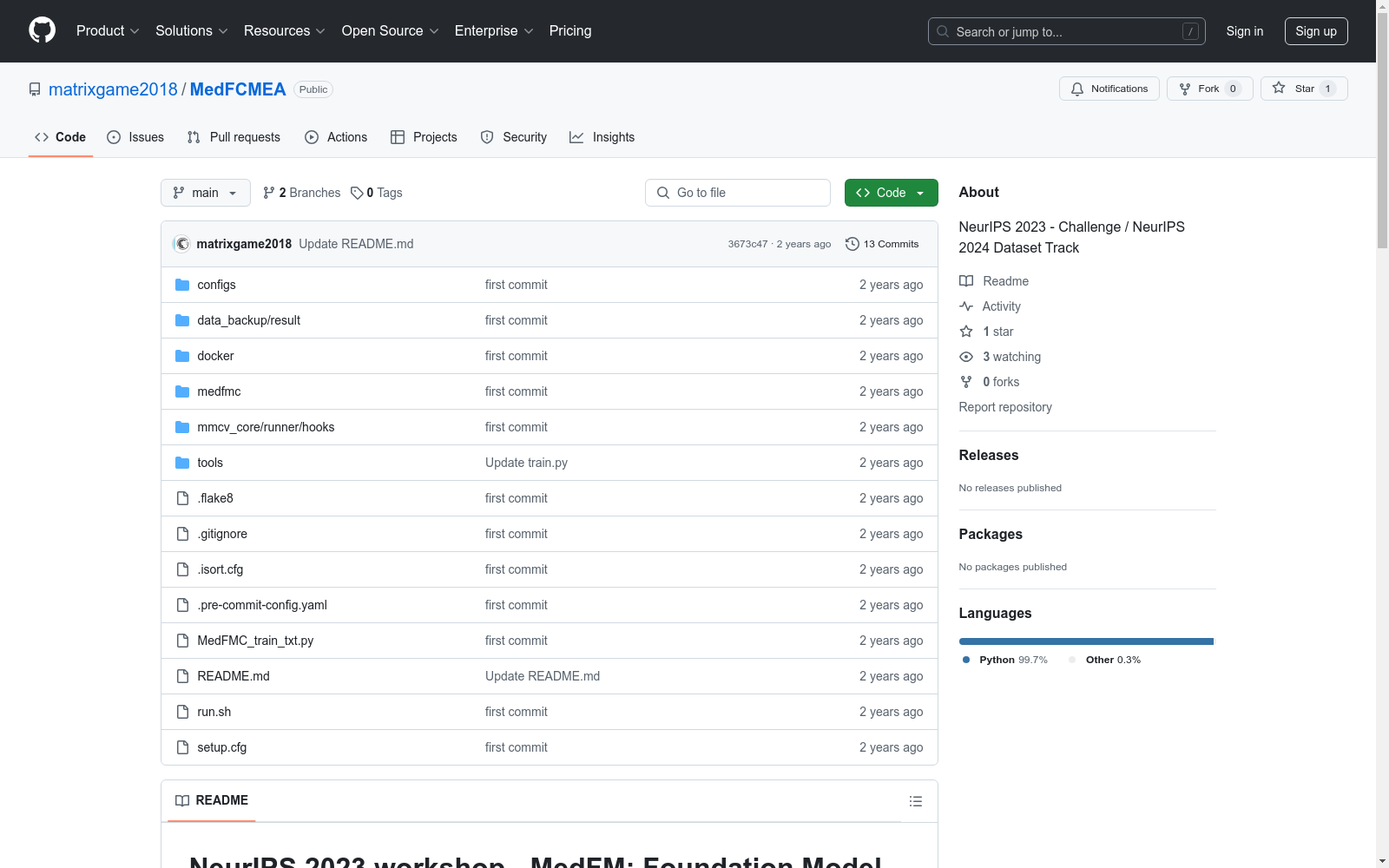Image resolution: width=1389 pixels, height=868 pixels.
Task: Switch to the Issues tab
Action: click(x=135, y=137)
